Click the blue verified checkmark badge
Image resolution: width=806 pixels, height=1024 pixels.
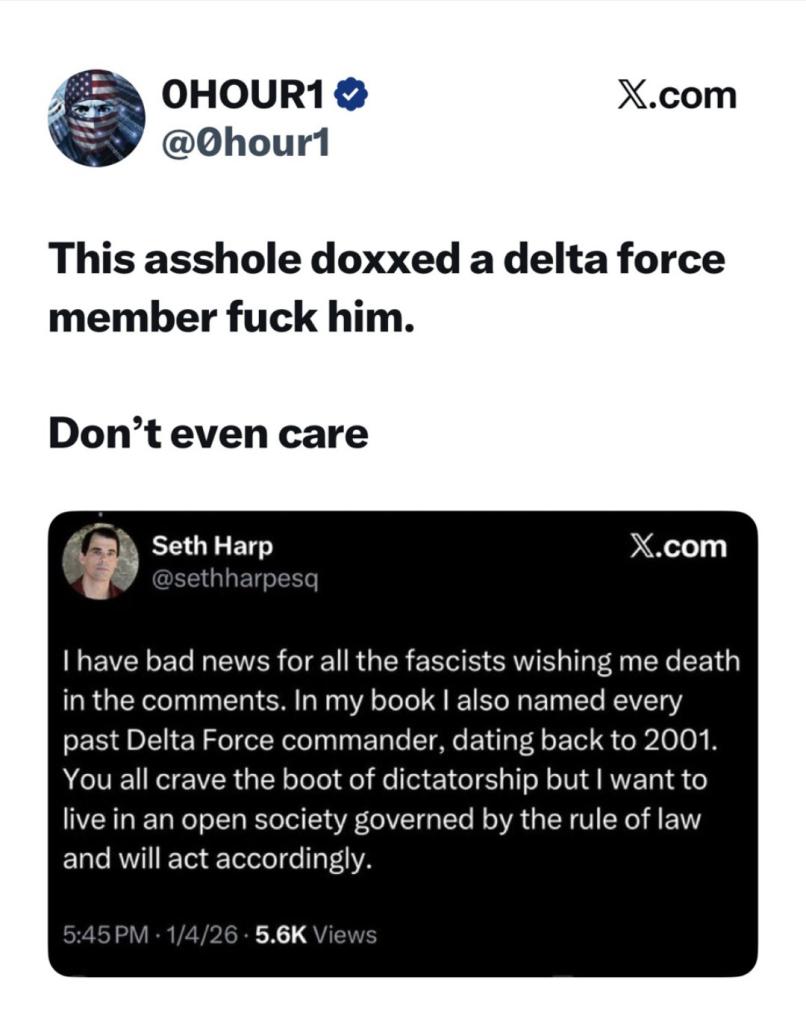click(355, 95)
